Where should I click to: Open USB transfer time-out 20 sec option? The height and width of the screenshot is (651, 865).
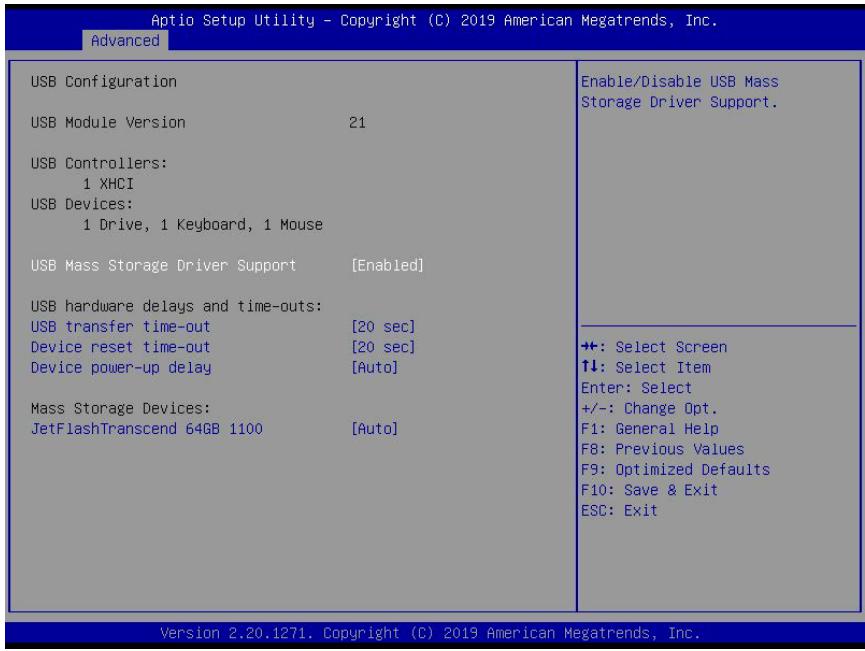(x=383, y=327)
